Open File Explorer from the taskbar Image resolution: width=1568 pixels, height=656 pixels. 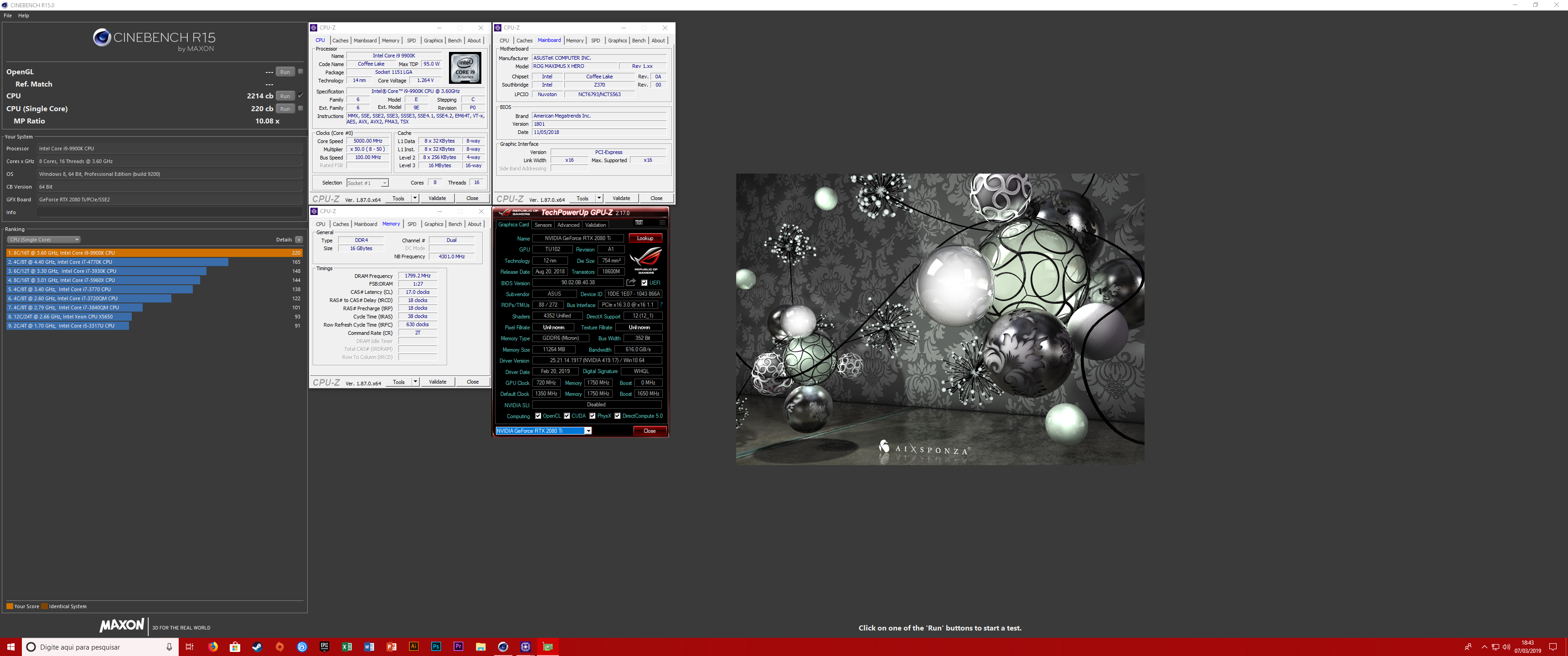click(481, 646)
